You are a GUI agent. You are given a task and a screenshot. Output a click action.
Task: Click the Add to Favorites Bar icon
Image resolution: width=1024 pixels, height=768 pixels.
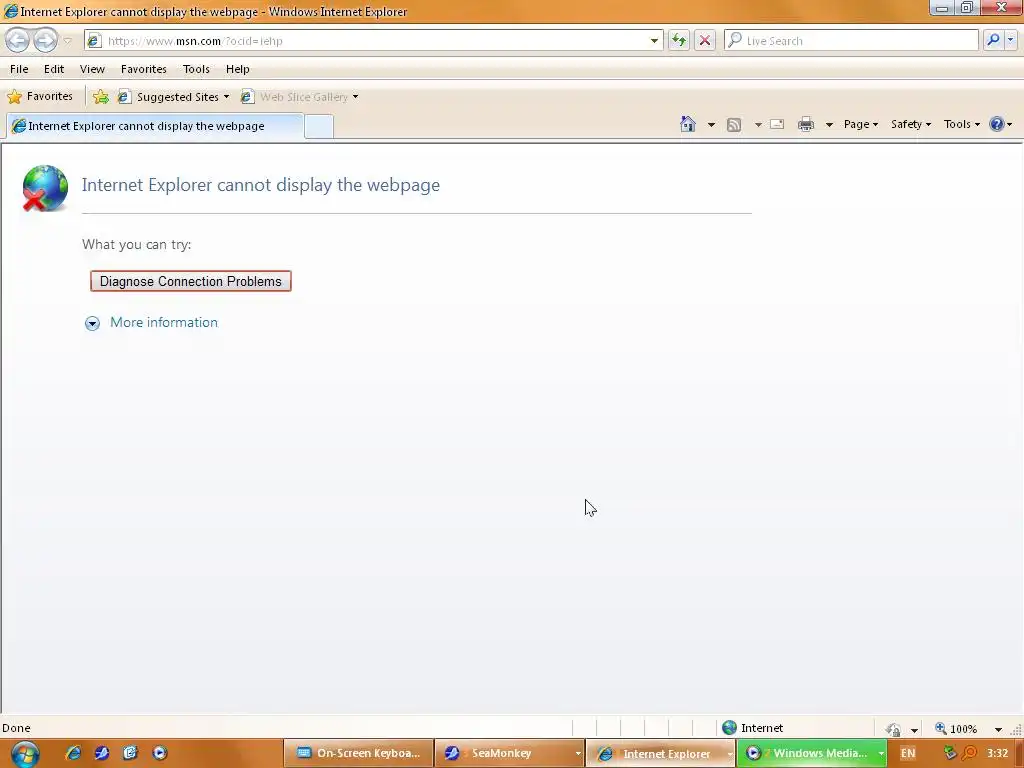[101, 97]
